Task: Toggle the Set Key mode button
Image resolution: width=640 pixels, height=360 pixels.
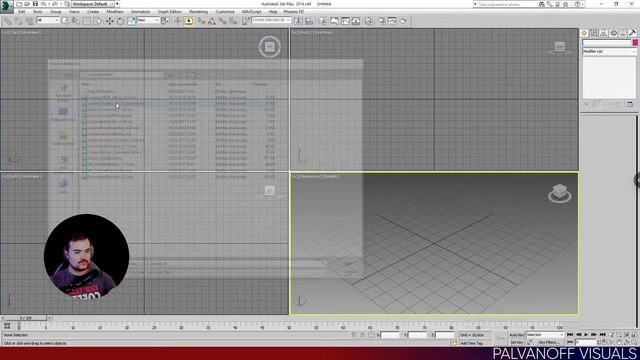Action: pos(516,342)
